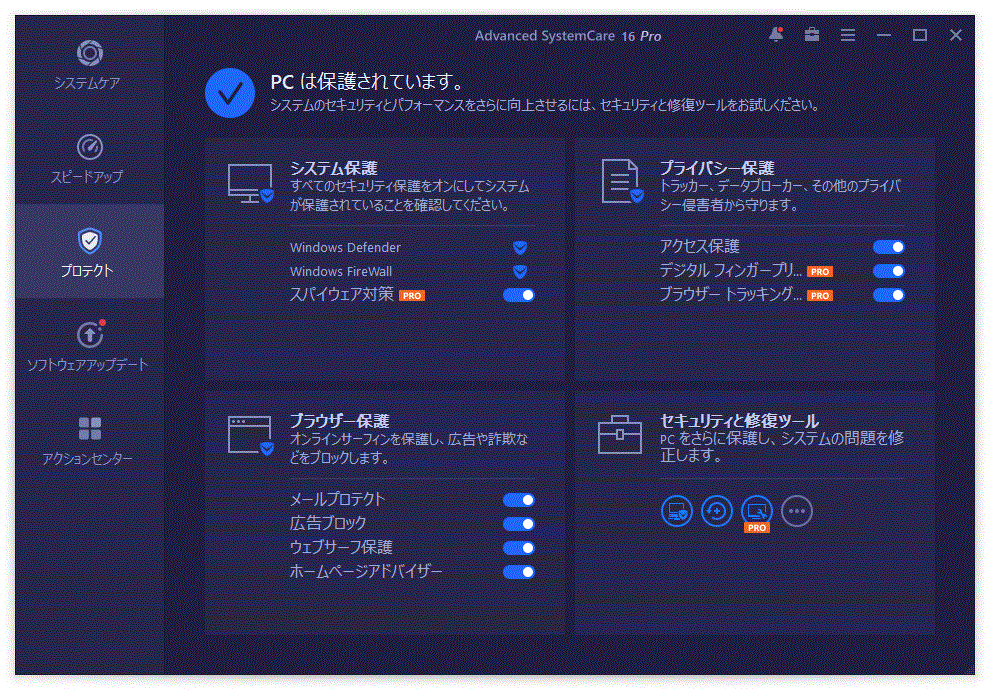Toggle アクセス保護 switch
Viewport: 990px width, 690px height.
[x=888, y=247]
